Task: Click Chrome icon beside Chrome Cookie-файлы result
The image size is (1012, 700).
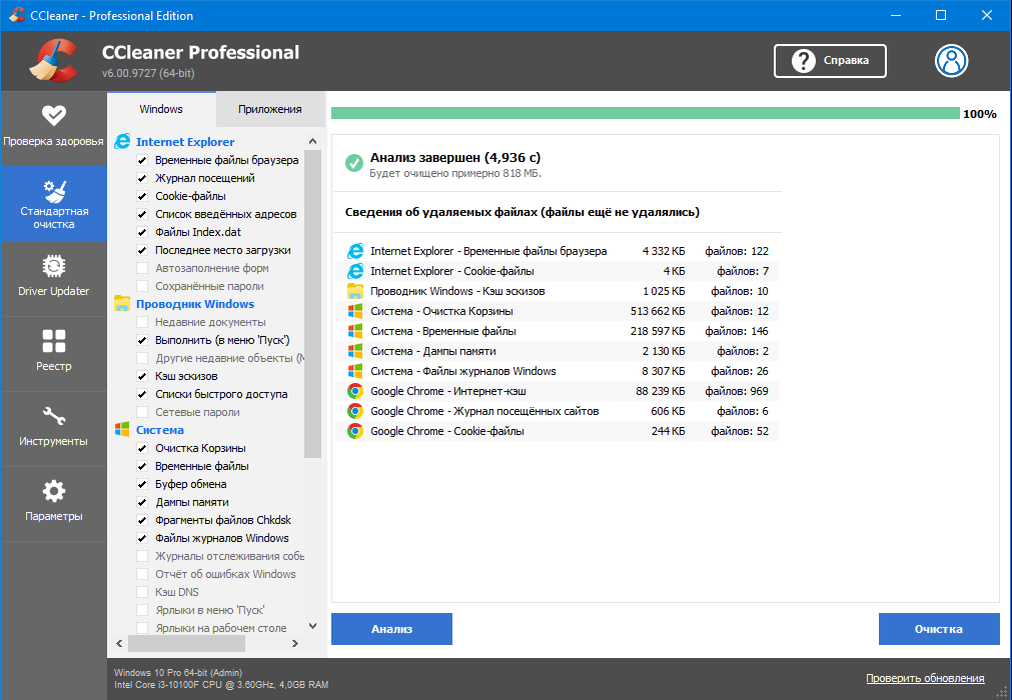Action: click(x=355, y=431)
